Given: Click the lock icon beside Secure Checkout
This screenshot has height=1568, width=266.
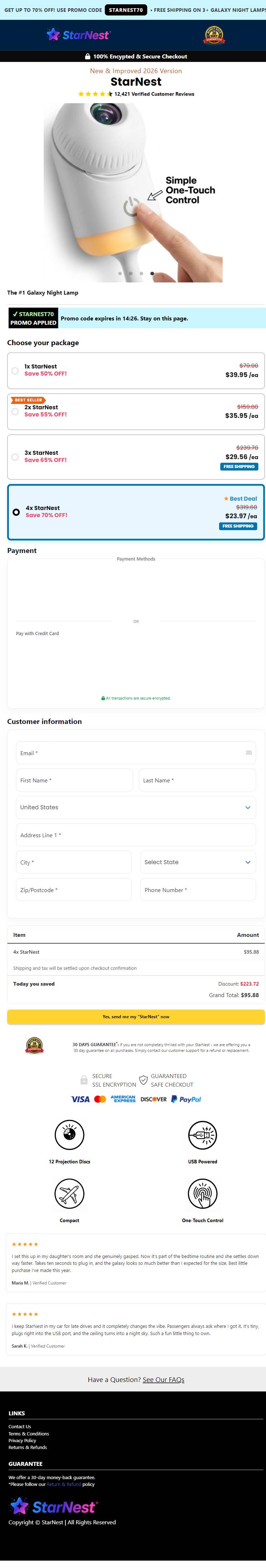Looking at the screenshot, I should [87, 56].
